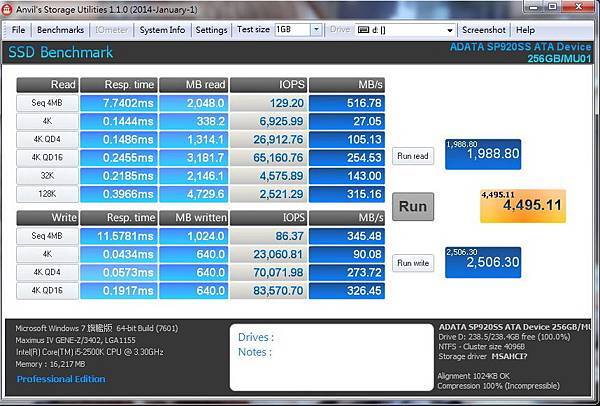Image resolution: width=600 pixels, height=406 pixels.
Task: Click the Run read button
Action: point(413,156)
